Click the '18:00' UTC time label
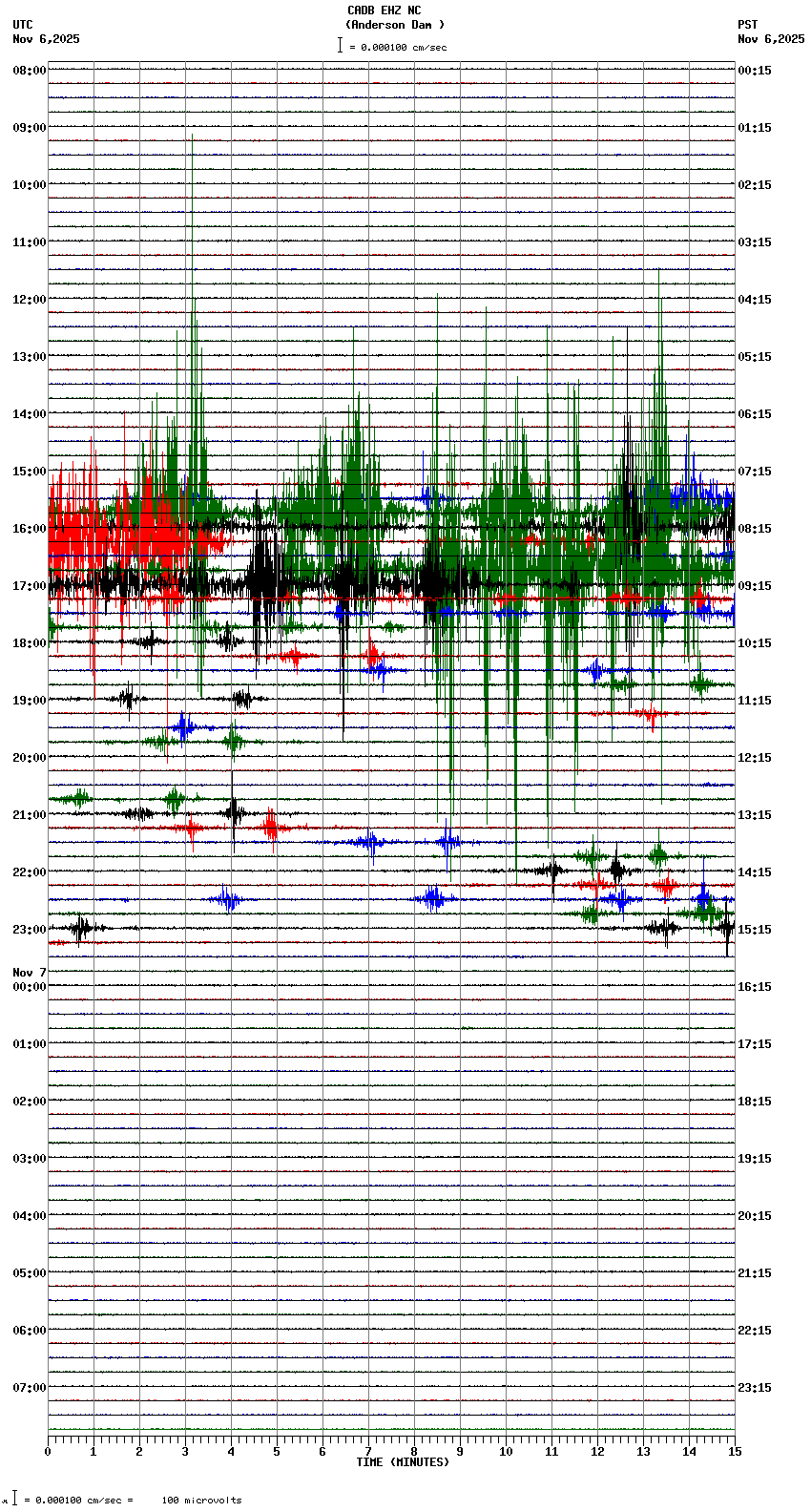The width and height of the screenshot is (811, 1512). coord(30,643)
